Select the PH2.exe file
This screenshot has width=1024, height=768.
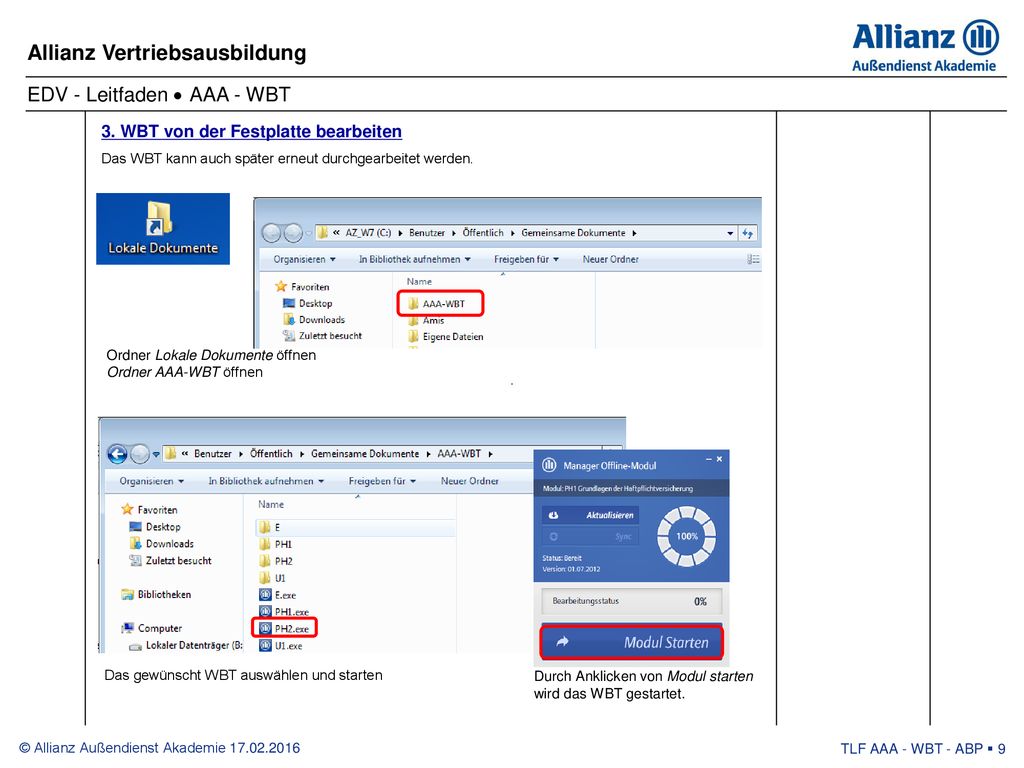(284, 629)
